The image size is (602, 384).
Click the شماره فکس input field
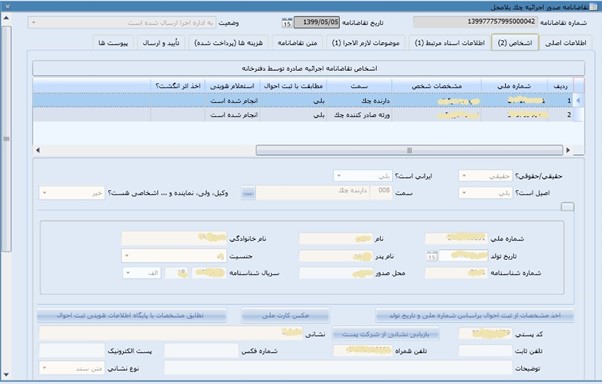click(x=202, y=351)
